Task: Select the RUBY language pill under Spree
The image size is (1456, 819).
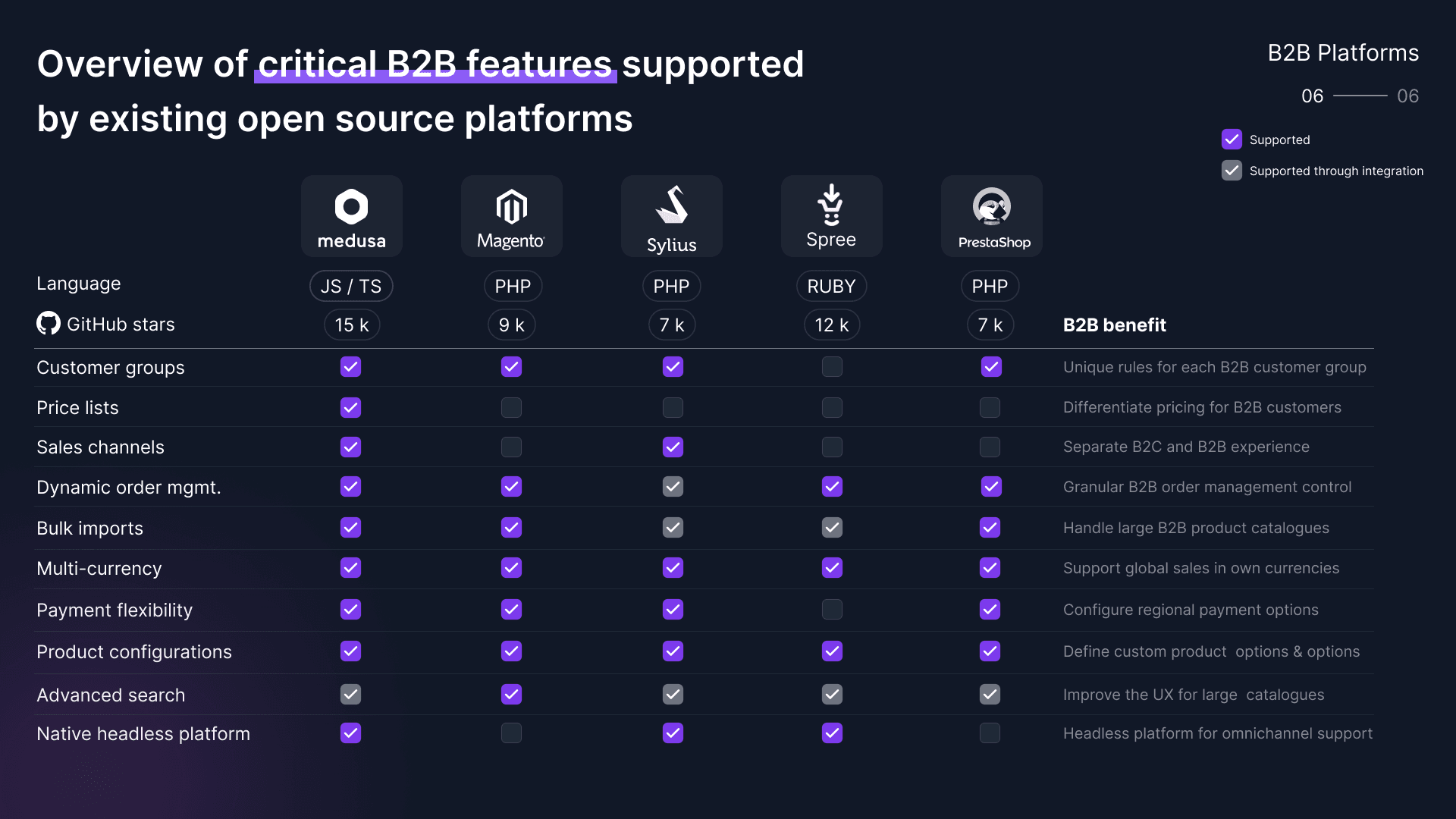Action: pos(831,286)
